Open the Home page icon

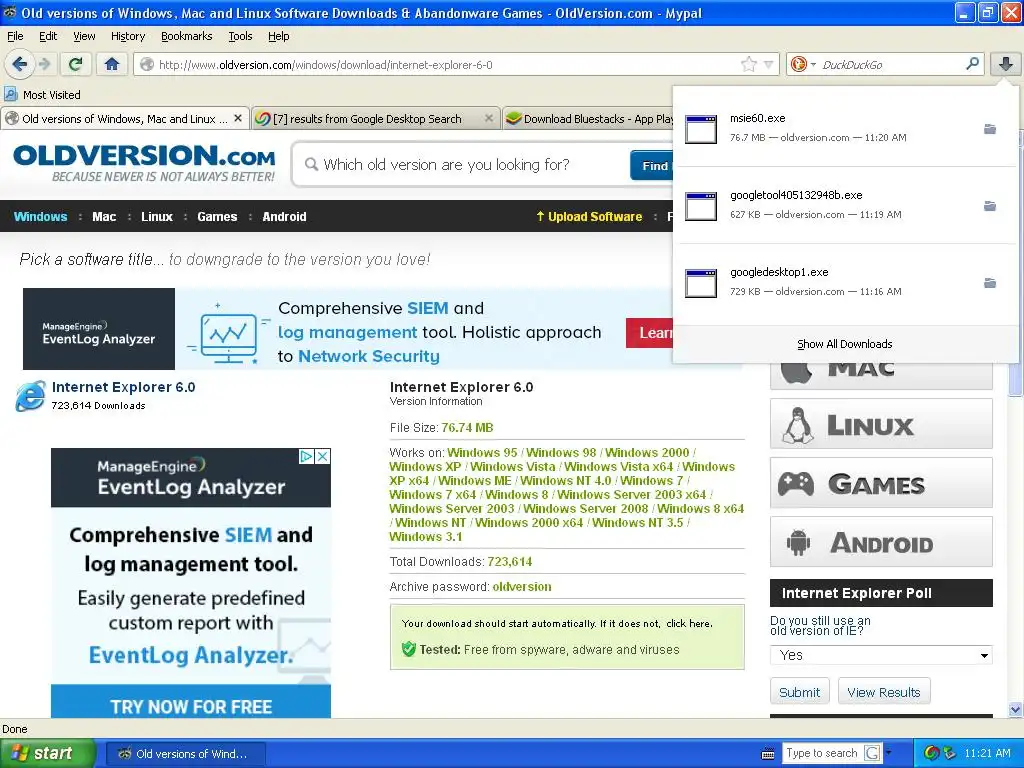point(112,64)
